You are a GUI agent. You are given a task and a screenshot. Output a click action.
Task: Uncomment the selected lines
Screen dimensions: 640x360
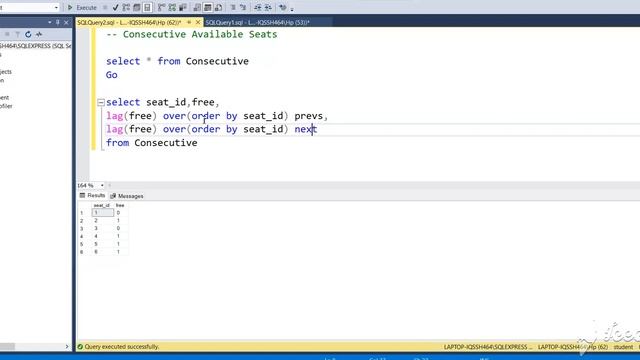click(x=243, y=7)
